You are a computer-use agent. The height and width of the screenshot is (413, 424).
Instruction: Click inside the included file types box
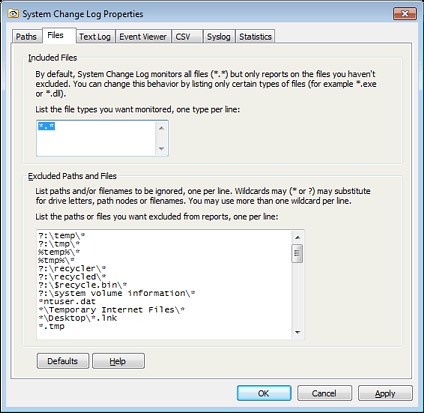pyautogui.click(x=96, y=138)
